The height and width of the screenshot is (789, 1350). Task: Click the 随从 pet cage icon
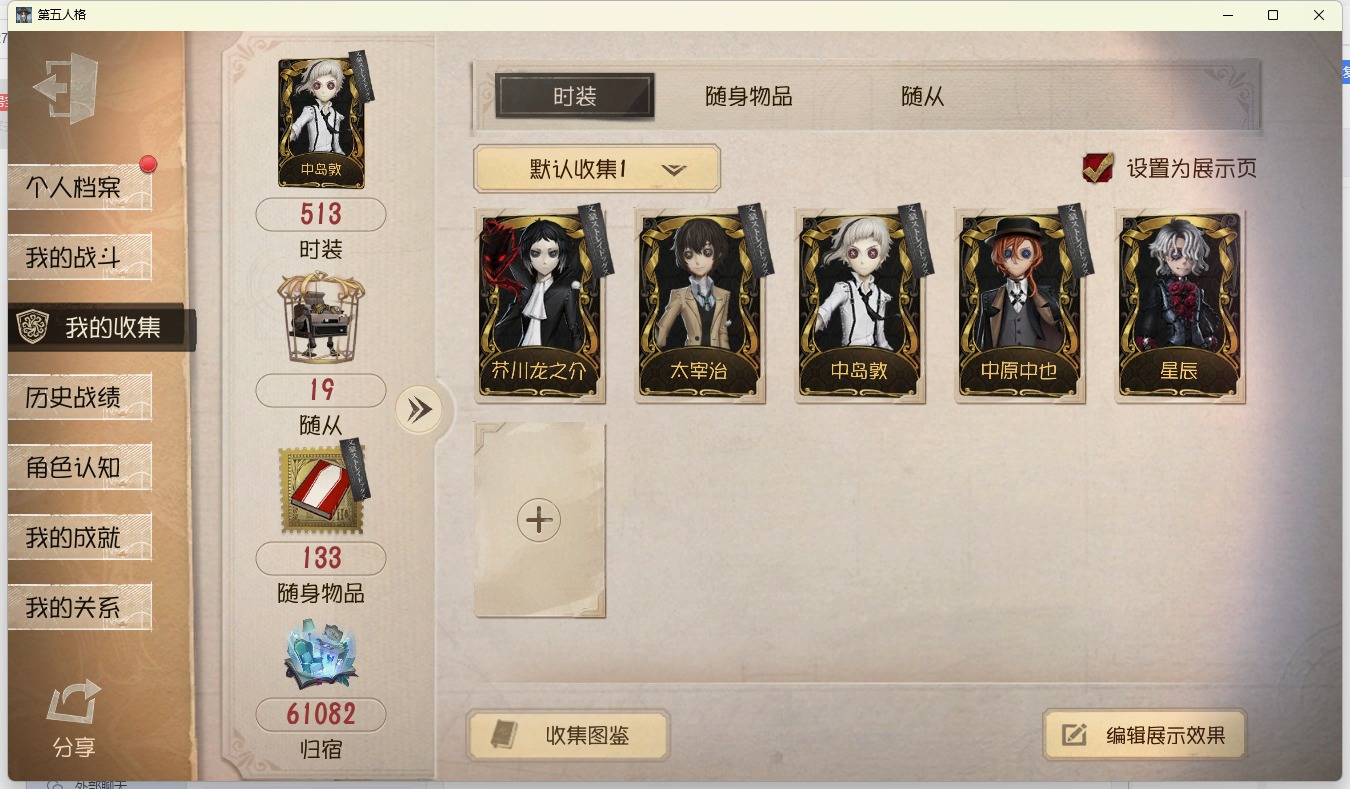coord(321,318)
